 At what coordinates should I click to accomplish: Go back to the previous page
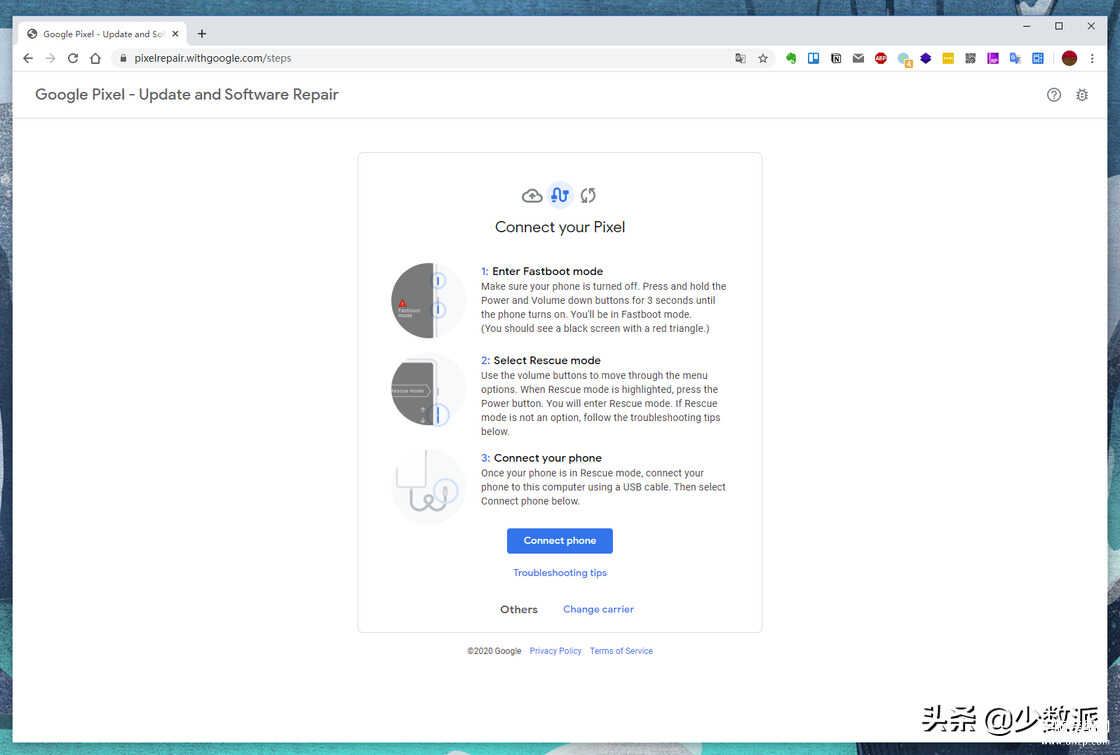click(28, 59)
